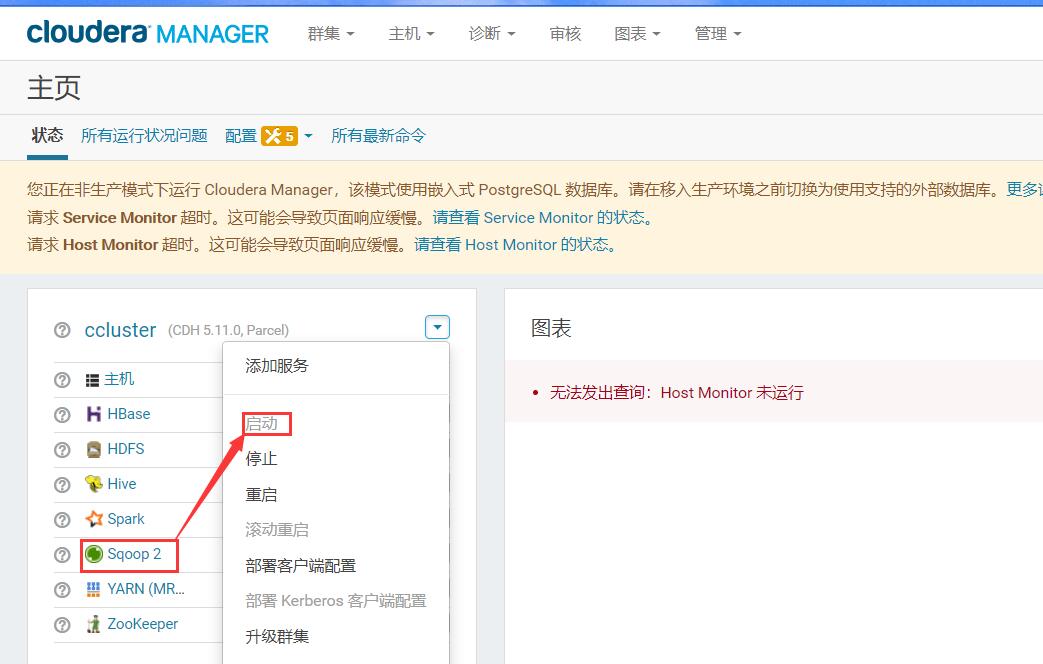The height and width of the screenshot is (664, 1043).
Task: Click the ZooKeeper service icon
Action: point(94,624)
